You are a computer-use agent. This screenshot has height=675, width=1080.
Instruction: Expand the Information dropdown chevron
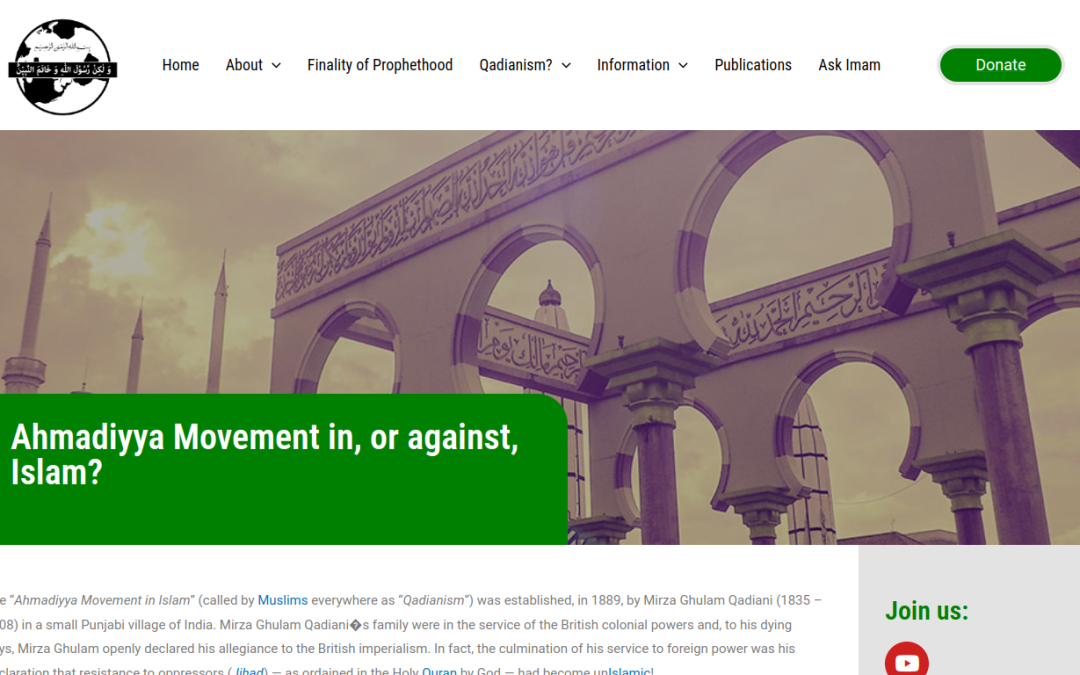click(683, 65)
